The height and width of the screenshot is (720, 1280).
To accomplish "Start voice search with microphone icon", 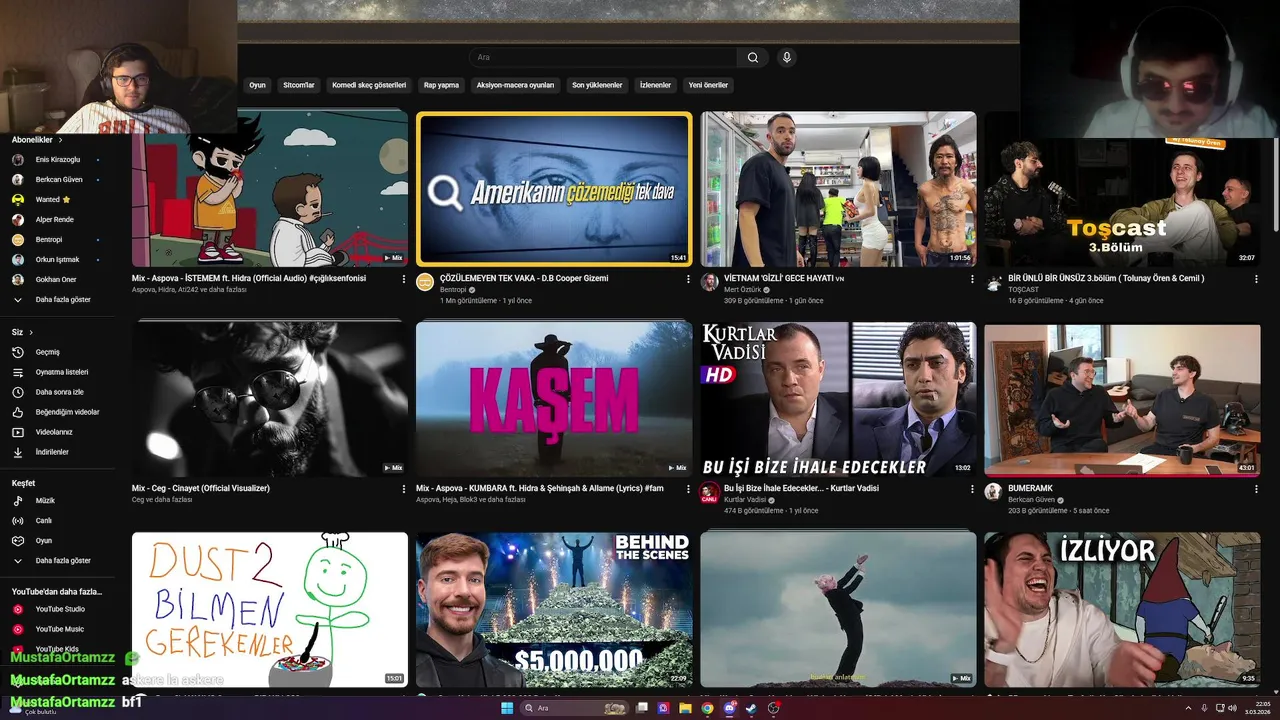I will click(787, 57).
